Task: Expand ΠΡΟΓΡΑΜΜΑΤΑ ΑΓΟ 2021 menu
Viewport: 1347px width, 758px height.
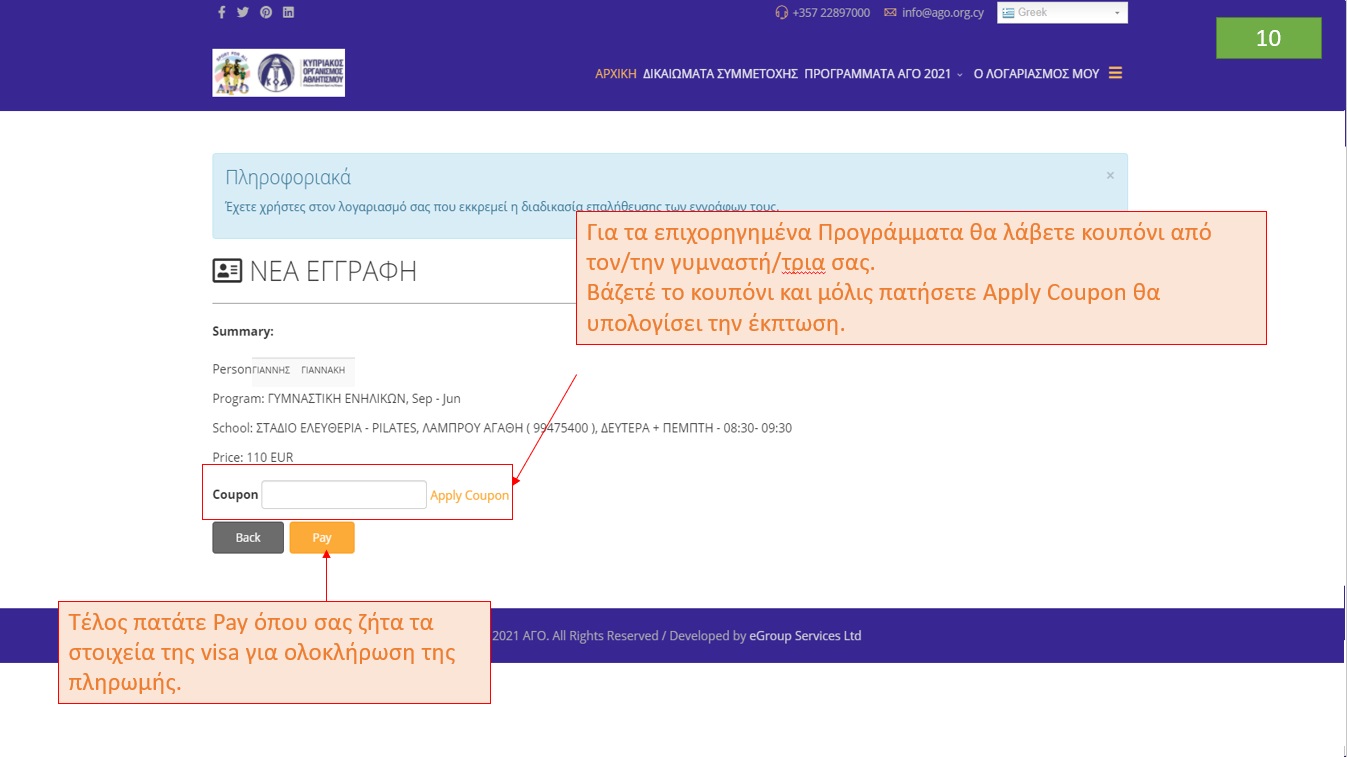Action: (883, 74)
